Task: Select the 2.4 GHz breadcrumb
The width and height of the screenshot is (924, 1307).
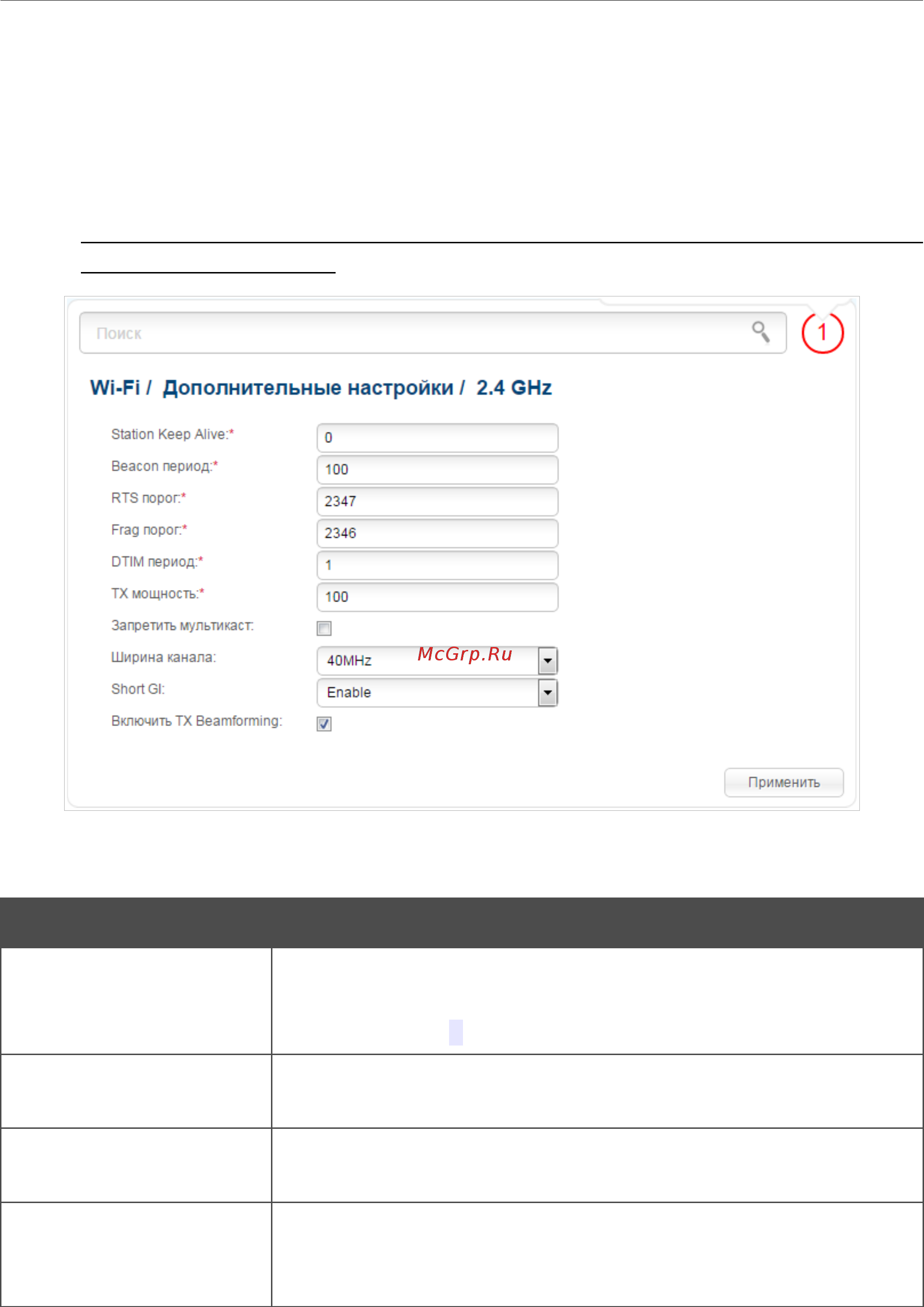Action: tap(514, 388)
